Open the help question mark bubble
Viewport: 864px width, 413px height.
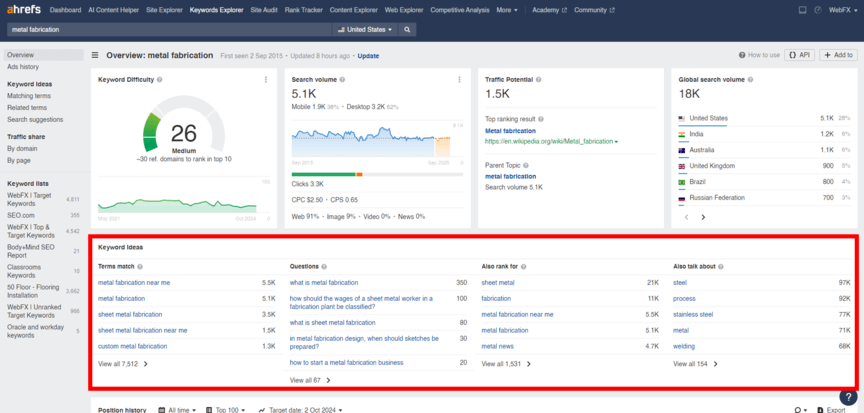click(x=848, y=396)
